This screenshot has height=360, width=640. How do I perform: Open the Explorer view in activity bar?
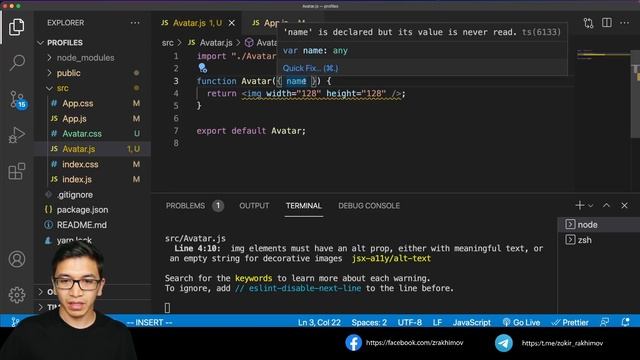click(x=16, y=27)
